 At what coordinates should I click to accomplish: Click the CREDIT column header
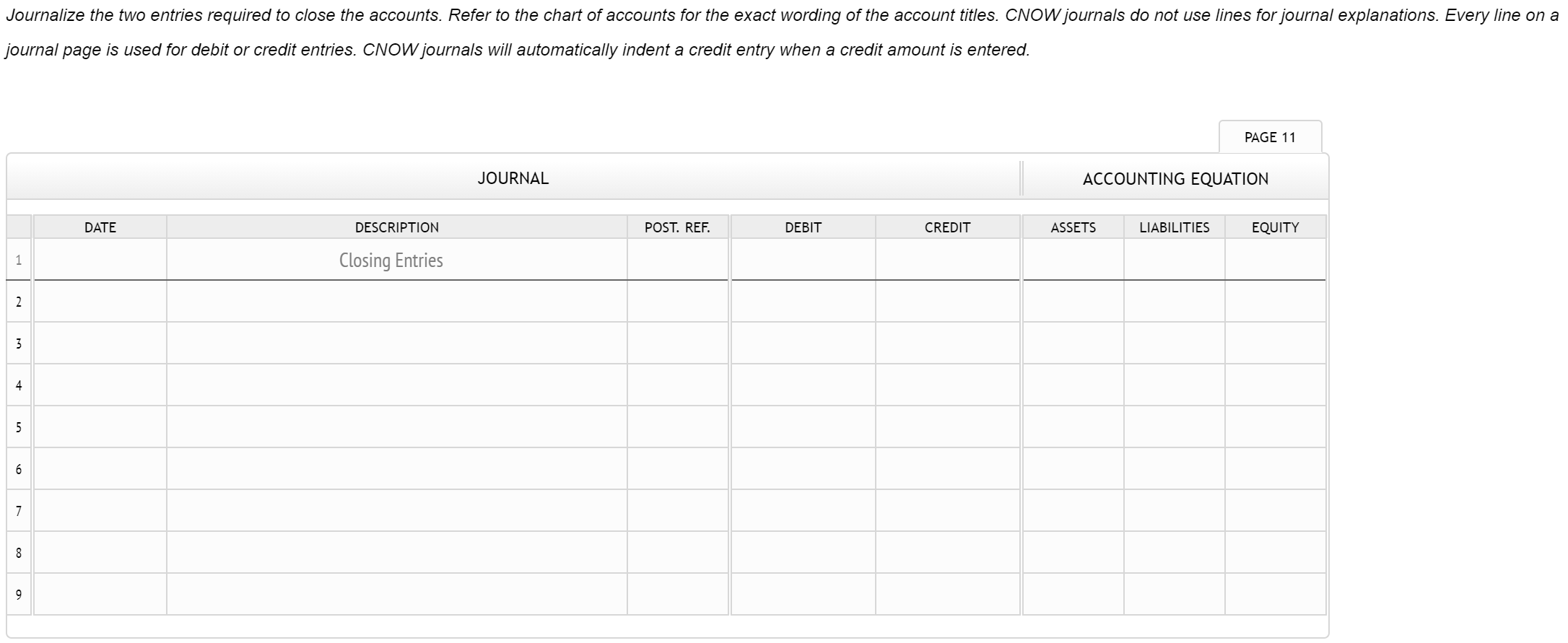(x=946, y=227)
